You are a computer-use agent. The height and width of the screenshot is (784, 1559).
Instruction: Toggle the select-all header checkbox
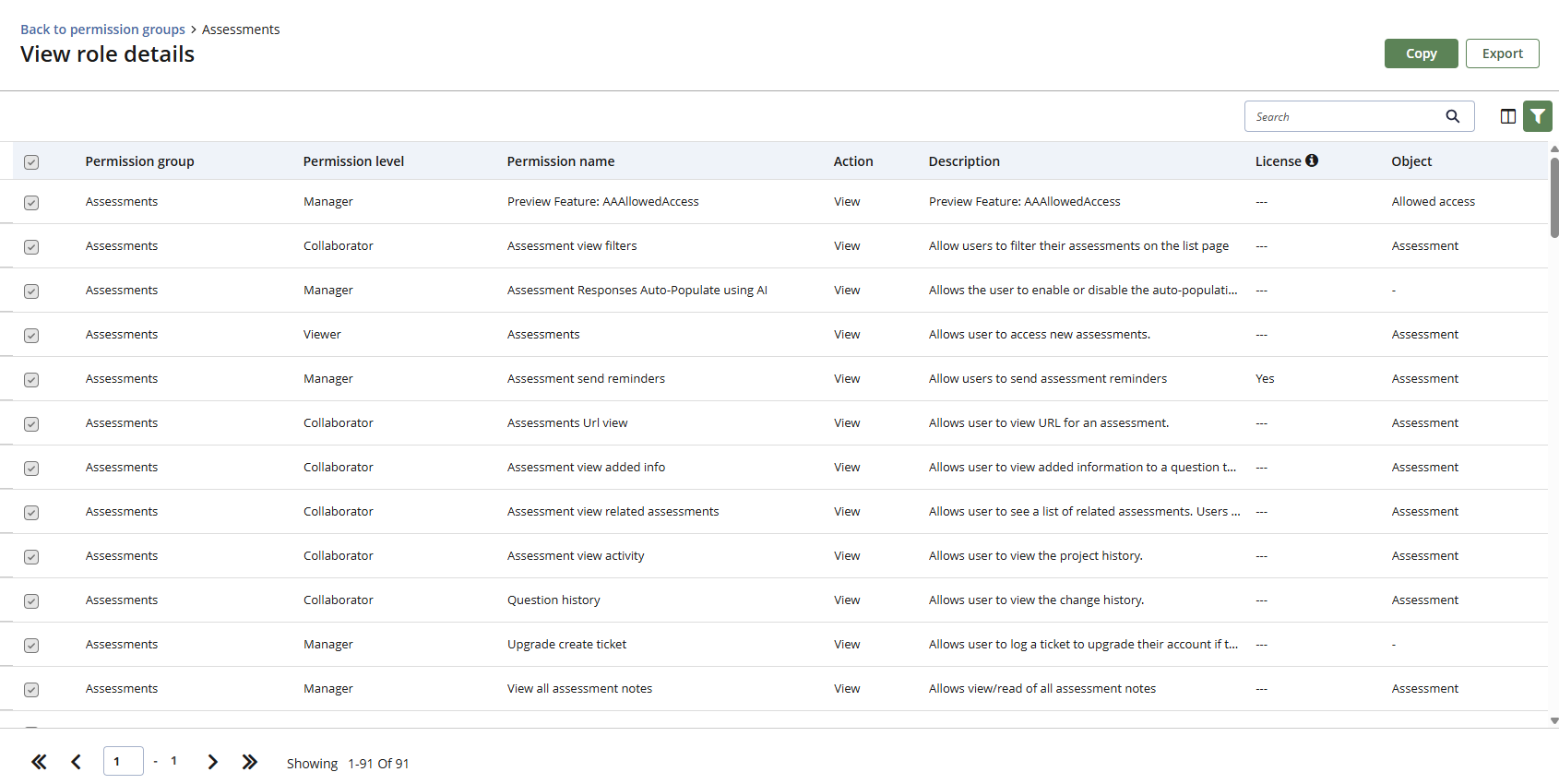pos(31,162)
